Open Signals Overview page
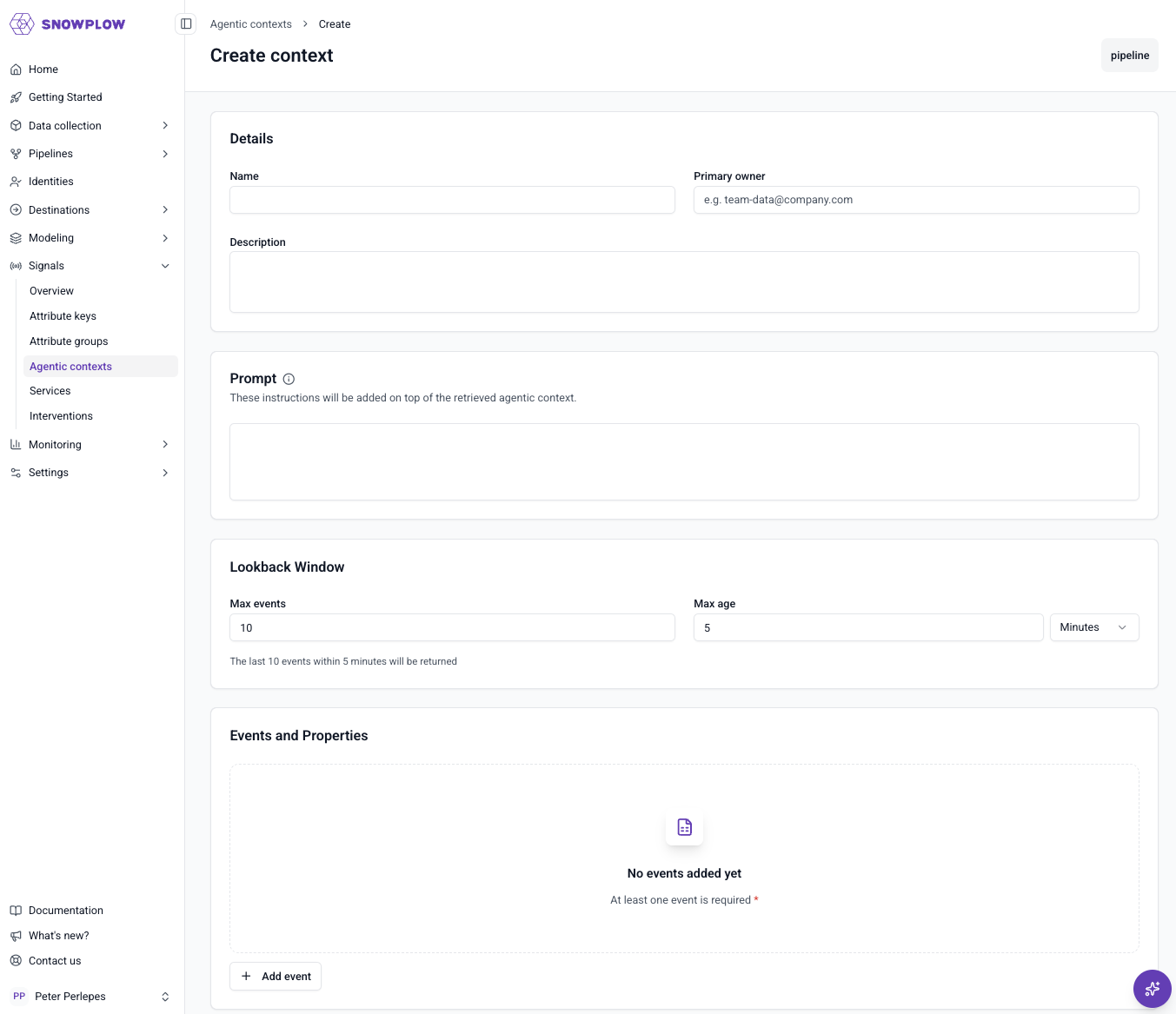 pos(51,291)
